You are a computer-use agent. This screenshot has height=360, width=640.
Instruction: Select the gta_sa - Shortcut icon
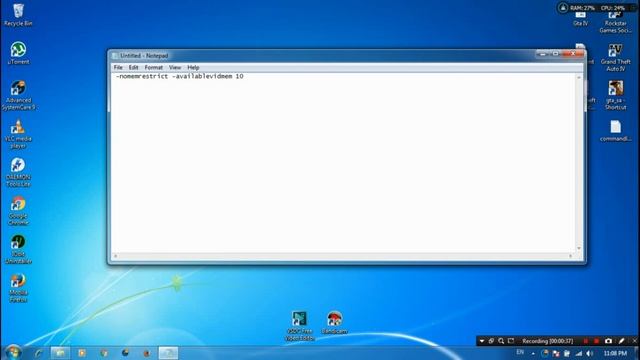pyautogui.click(x=616, y=95)
